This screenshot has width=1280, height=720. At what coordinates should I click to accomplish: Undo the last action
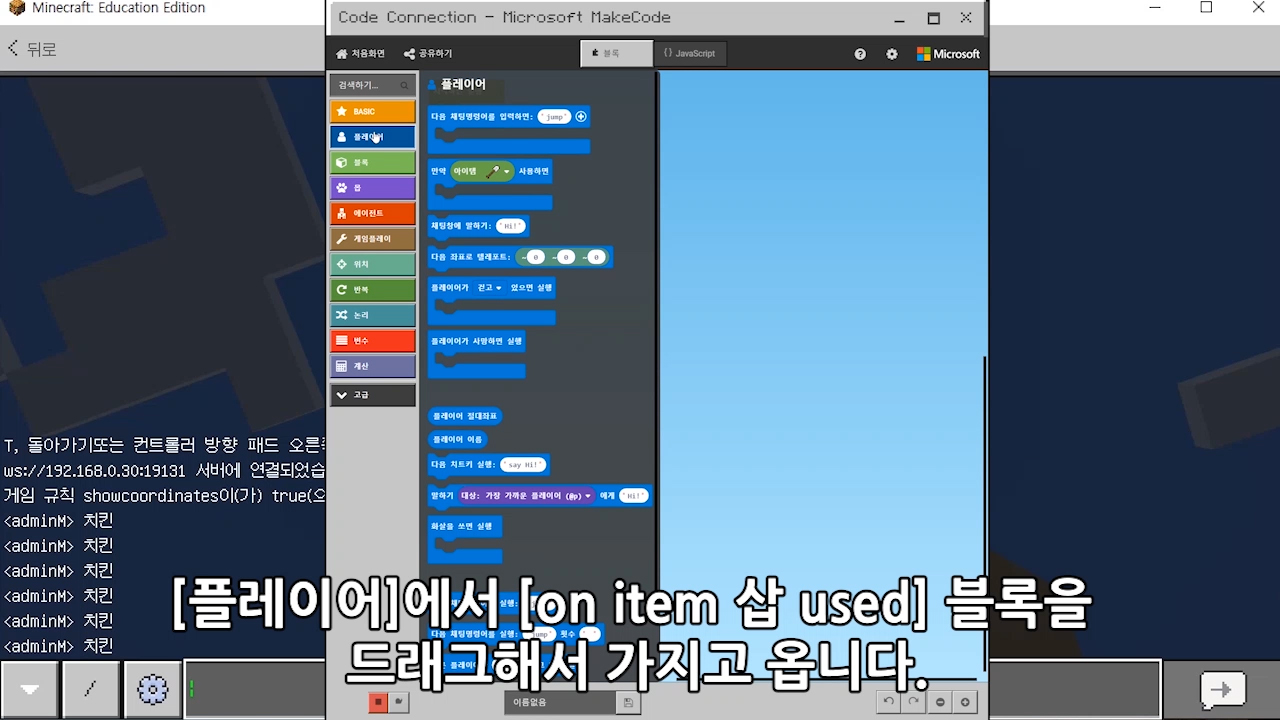(888, 702)
